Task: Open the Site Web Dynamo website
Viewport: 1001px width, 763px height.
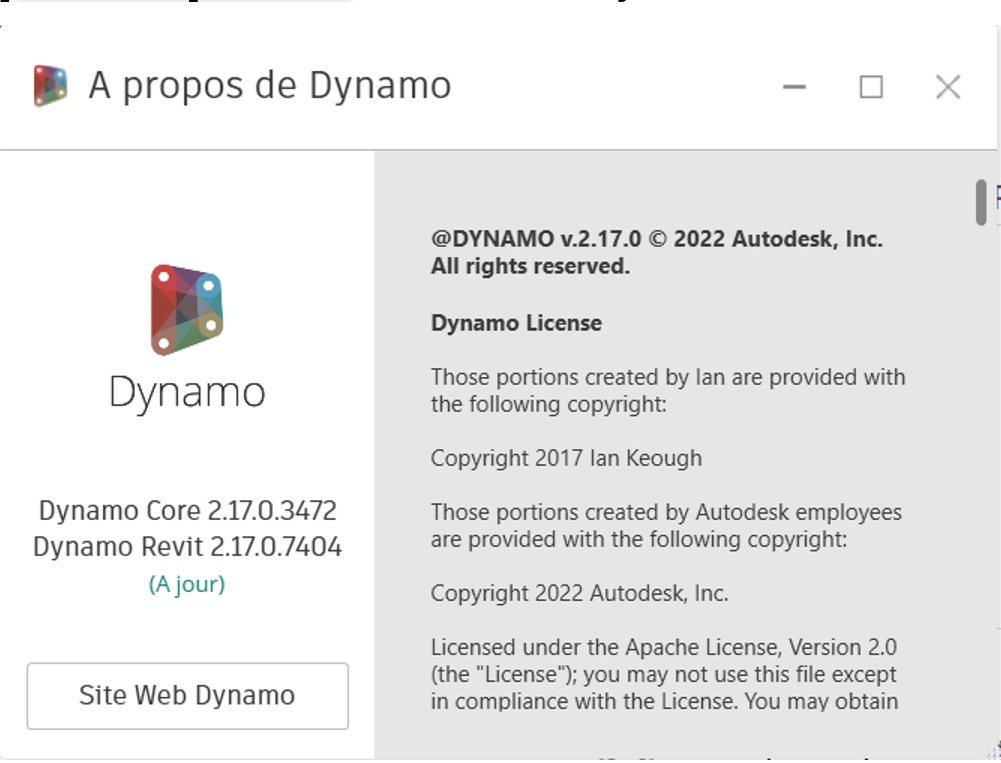Action: coord(187,695)
